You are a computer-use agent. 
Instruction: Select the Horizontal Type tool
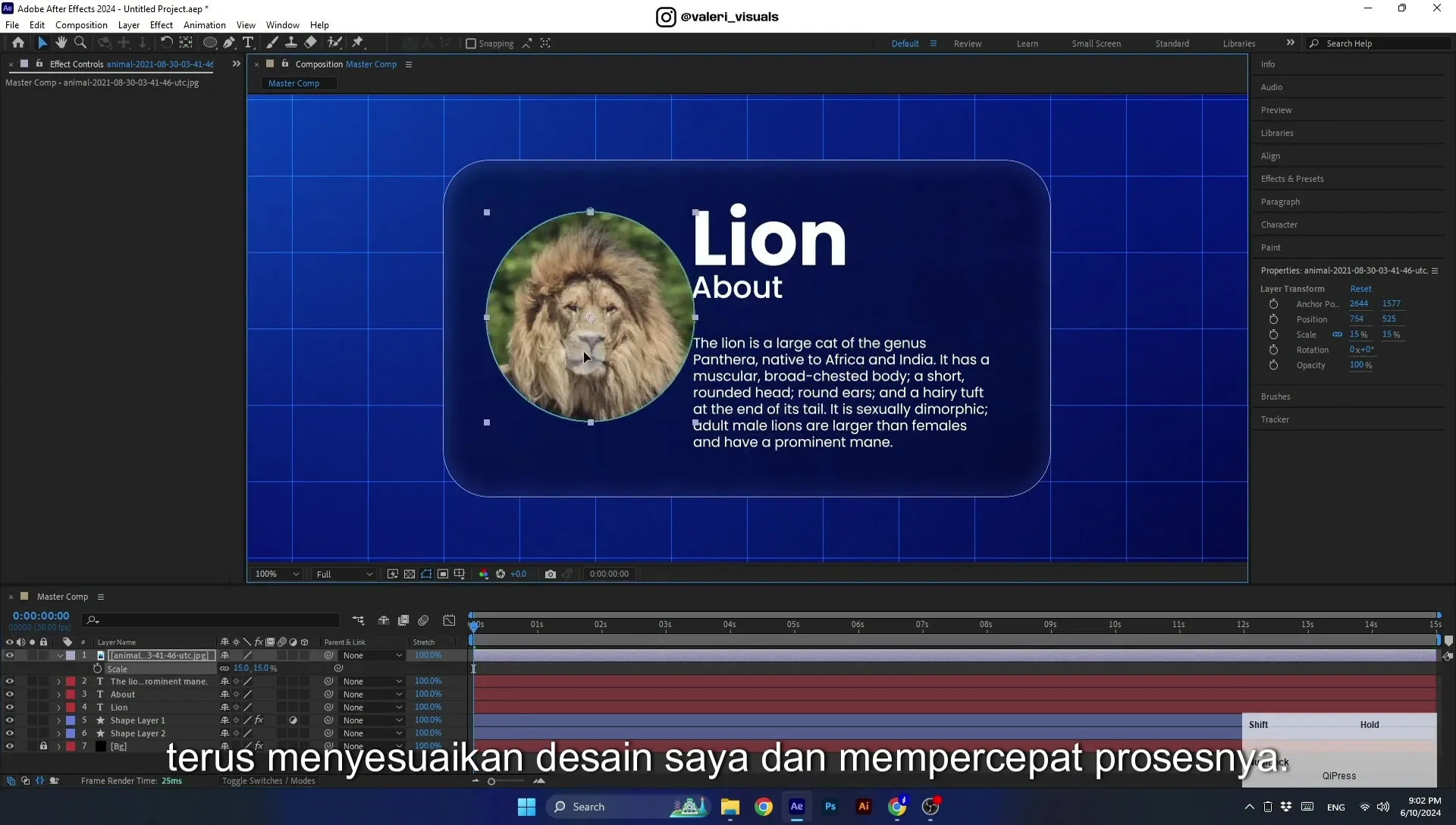point(248,43)
